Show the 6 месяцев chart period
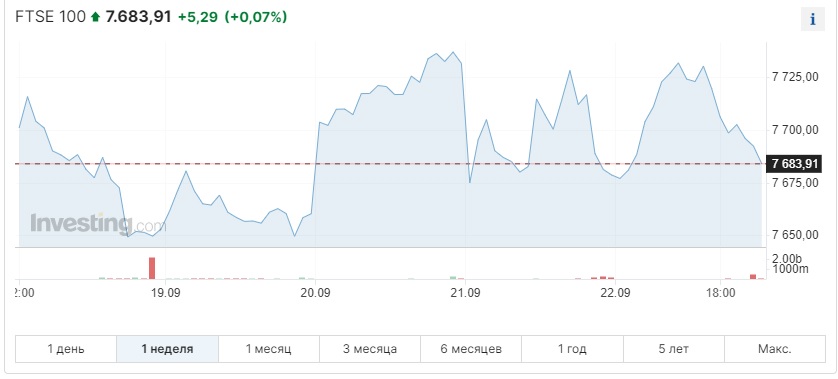Viewport: 838px width, 379px height. pyautogui.click(x=471, y=349)
